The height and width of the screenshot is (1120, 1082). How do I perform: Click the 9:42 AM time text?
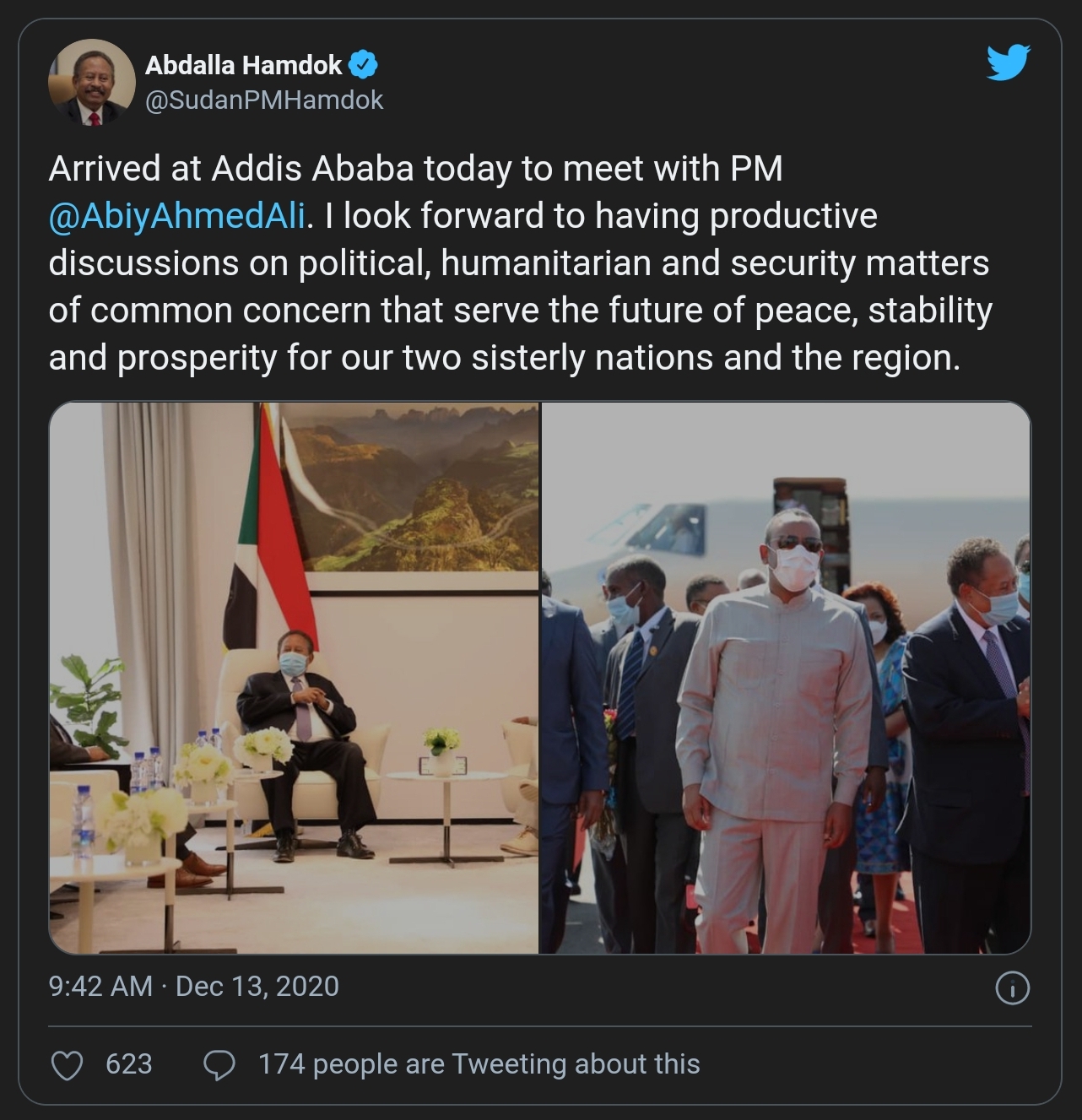coord(100,986)
